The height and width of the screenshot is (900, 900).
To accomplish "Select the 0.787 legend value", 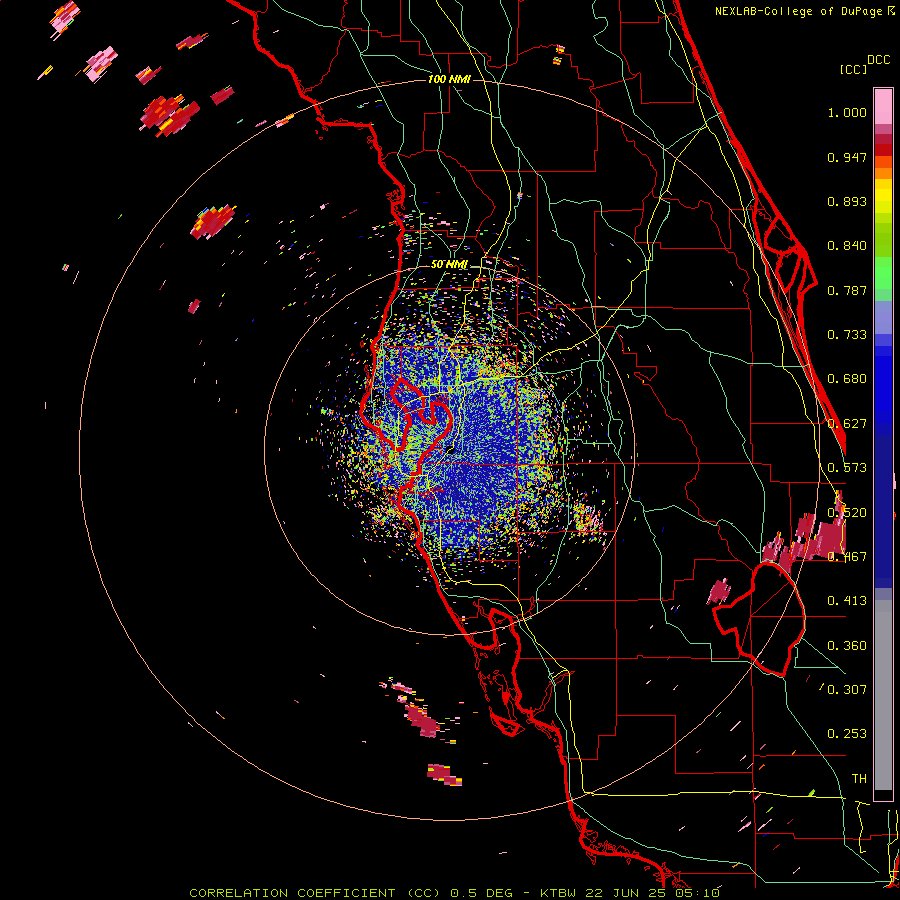I will pyautogui.click(x=847, y=290).
